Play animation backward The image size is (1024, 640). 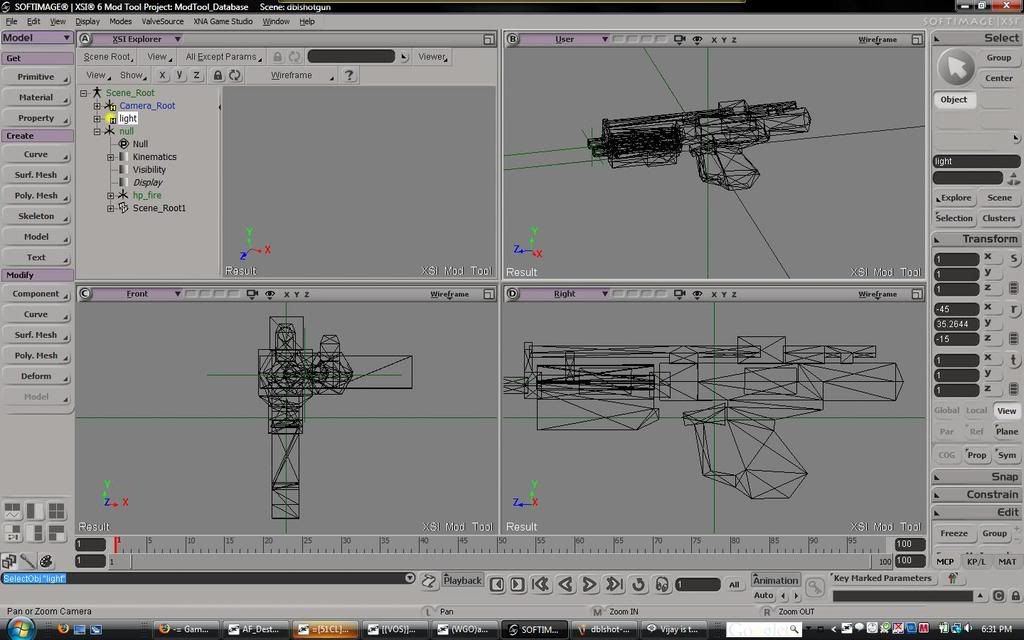click(x=566, y=584)
